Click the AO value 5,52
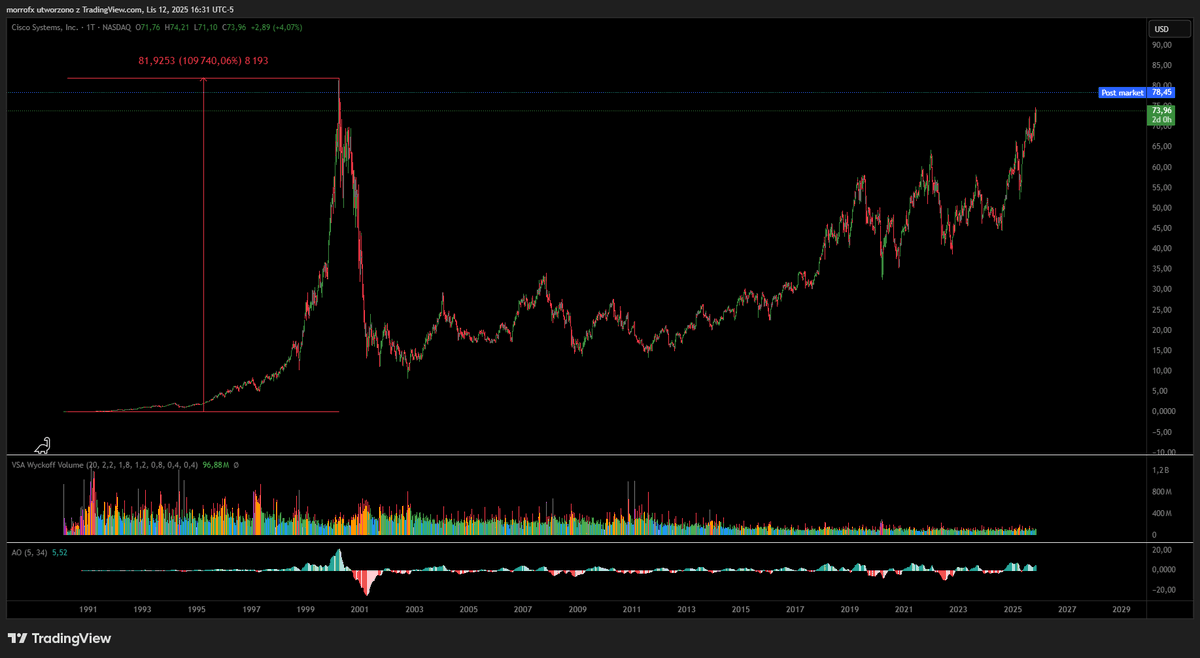This screenshot has width=1200, height=658. 60,551
